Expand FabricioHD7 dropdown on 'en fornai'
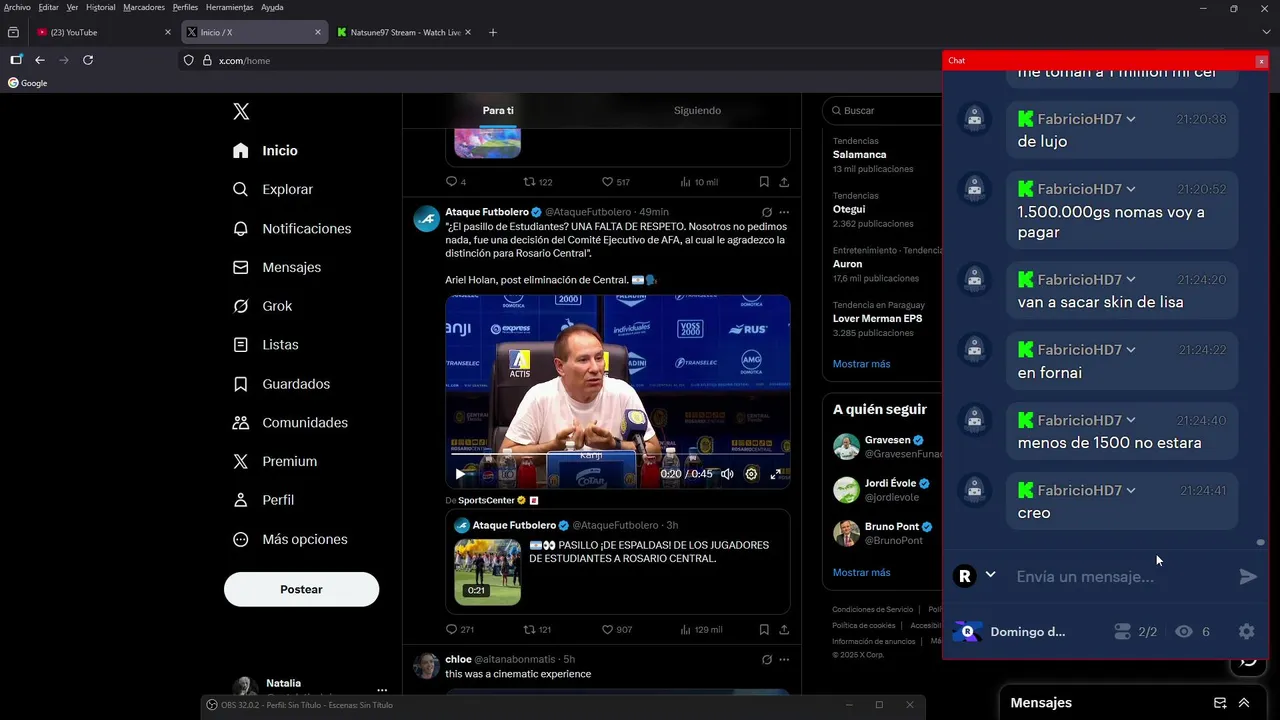The height and width of the screenshot is (720, 1280). tap(1131, 350)
